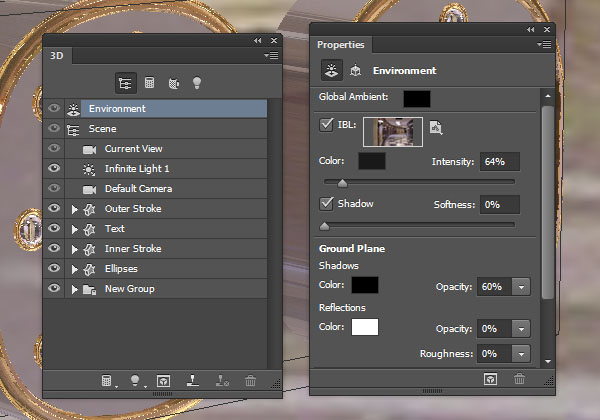
Task: Close the Properties panel
Action: click(547, 29)
